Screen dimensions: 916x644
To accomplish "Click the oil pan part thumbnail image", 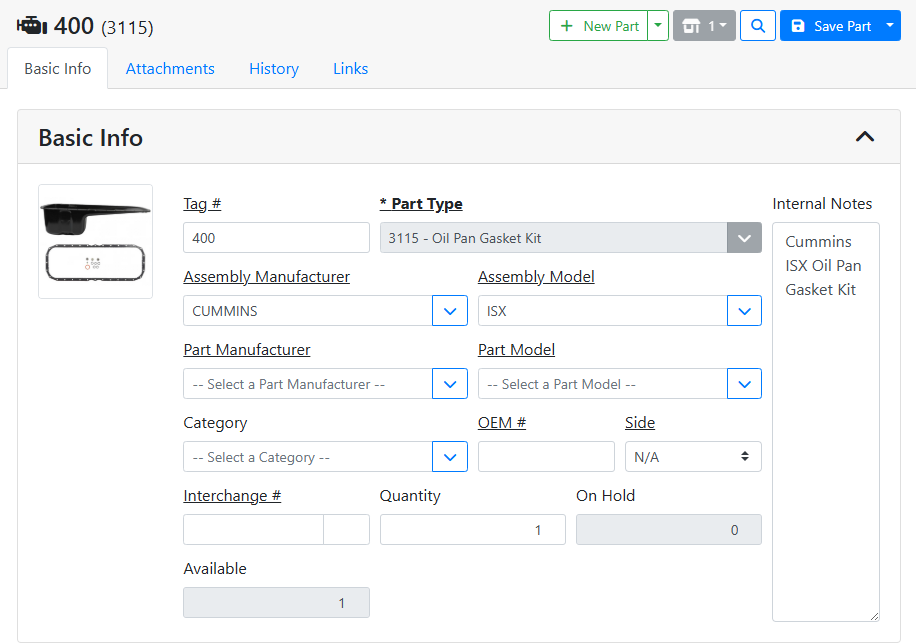I will click(x=96, y=241).
